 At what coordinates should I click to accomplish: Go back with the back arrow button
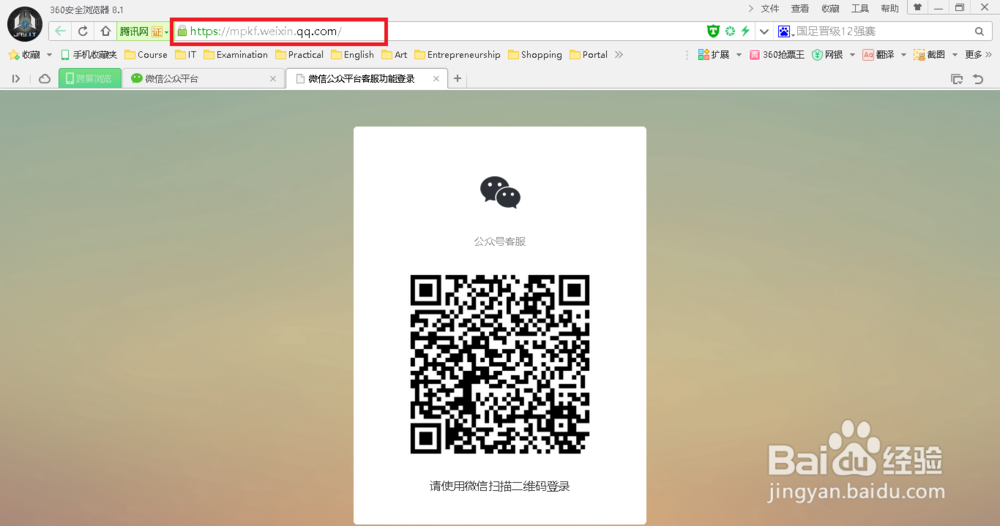click(x=60, y=31)
